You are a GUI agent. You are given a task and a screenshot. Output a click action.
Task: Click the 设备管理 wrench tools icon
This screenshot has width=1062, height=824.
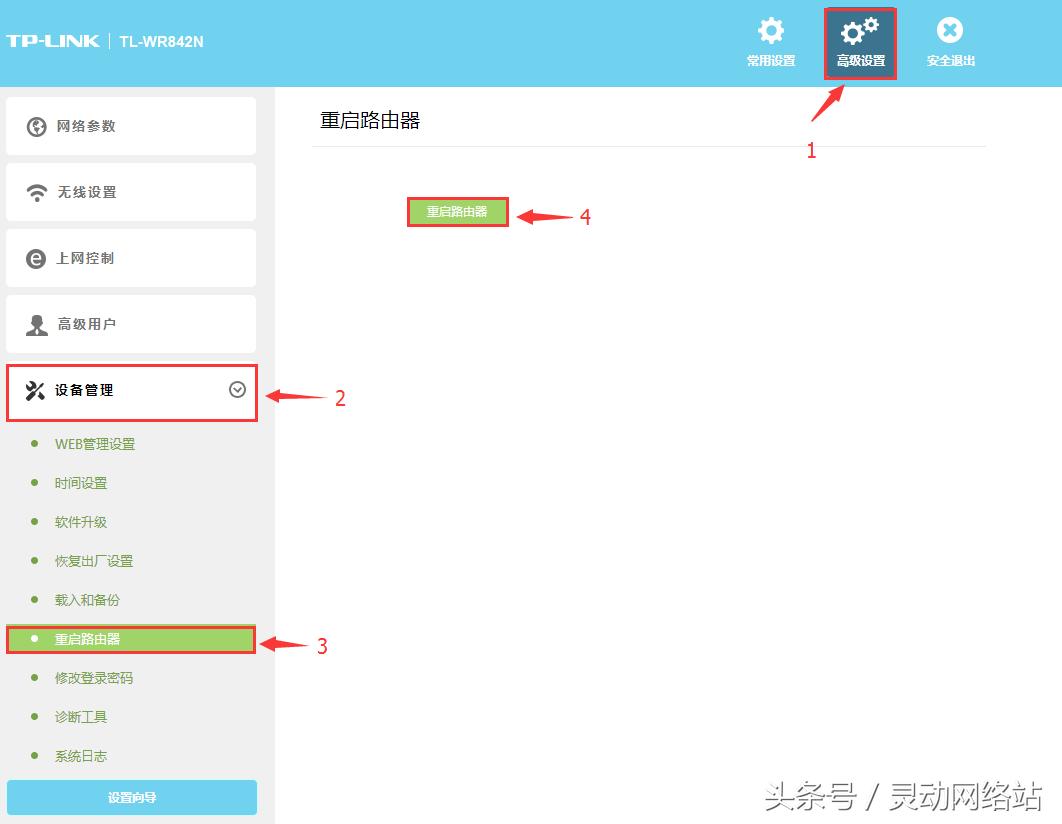(36, 391)
